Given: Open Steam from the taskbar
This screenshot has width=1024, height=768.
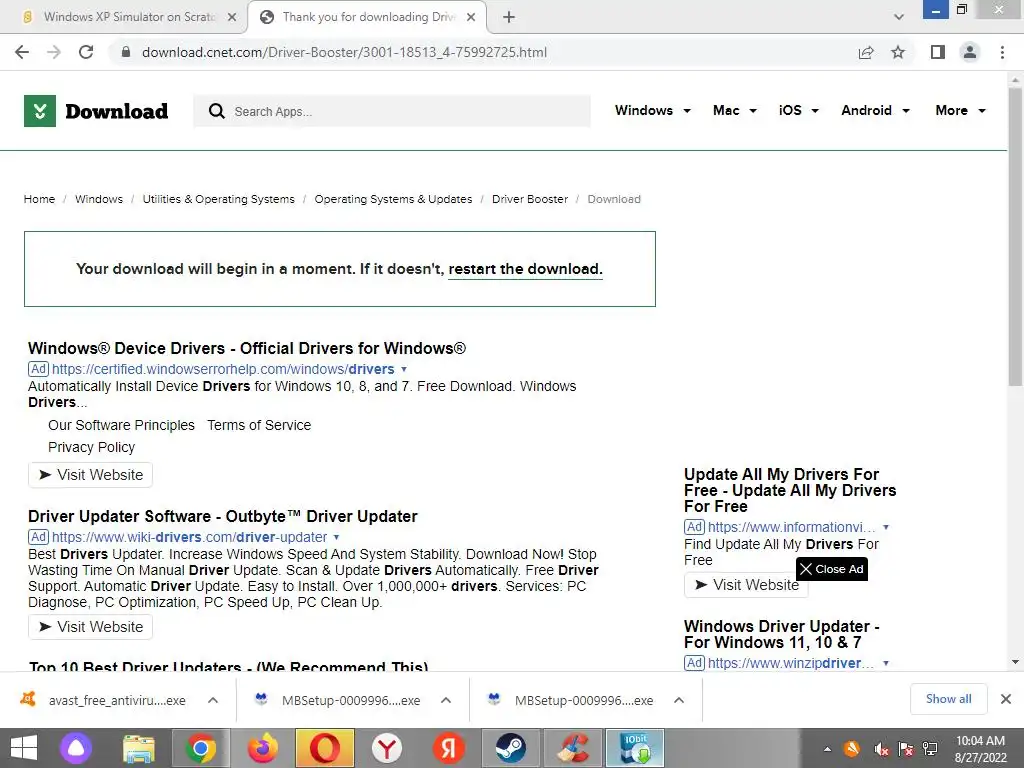Looking at the screenshot, I should point(511,748).
